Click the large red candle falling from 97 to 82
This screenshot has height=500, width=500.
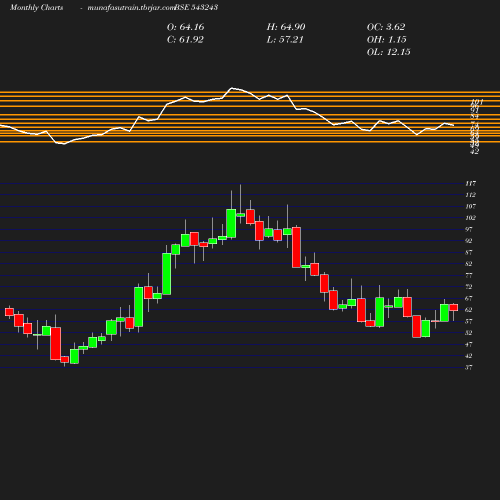(296, 247)
